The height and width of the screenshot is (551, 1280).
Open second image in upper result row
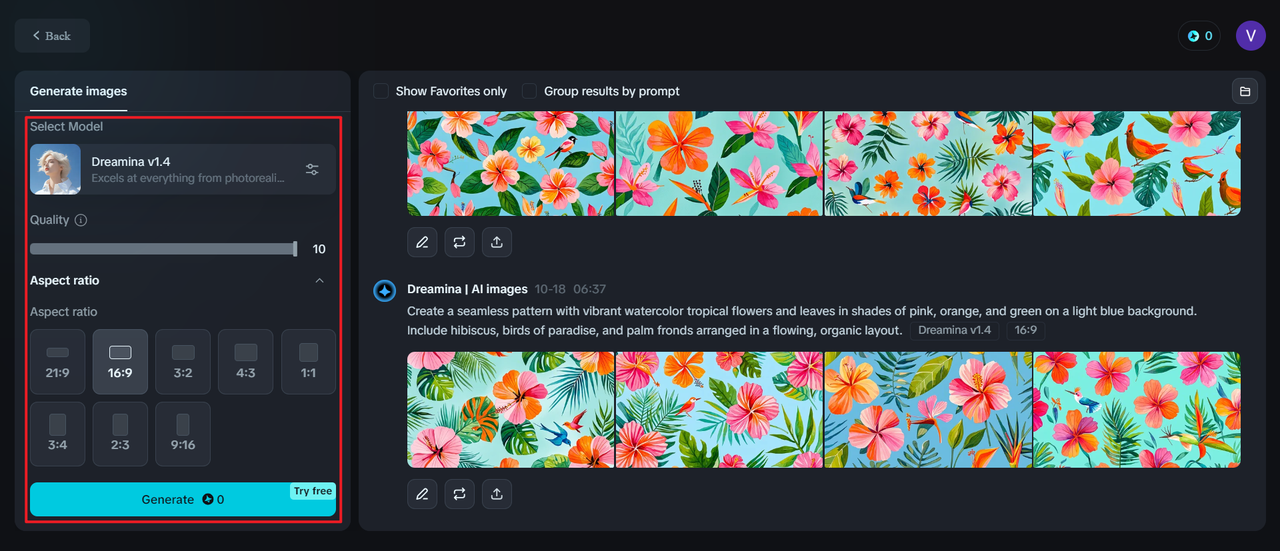coord(719,163)
